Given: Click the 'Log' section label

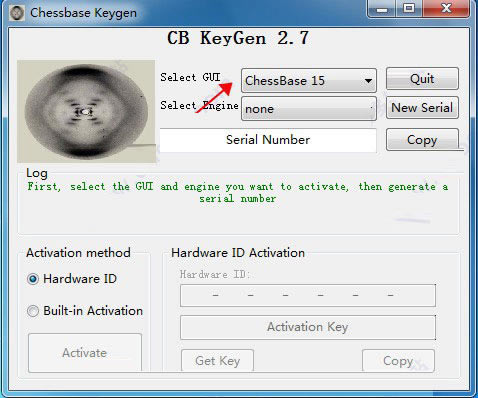Looking at the screenshot, I should tap(37, 173).
